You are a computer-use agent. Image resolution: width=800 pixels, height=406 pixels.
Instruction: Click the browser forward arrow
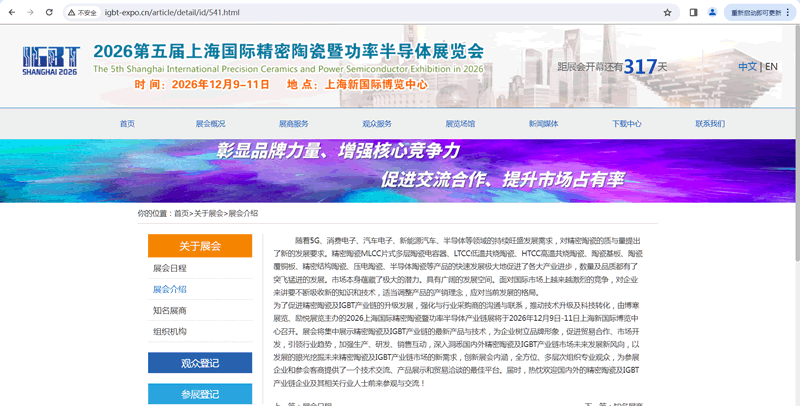pyautogui.click(x=30, y=13)
